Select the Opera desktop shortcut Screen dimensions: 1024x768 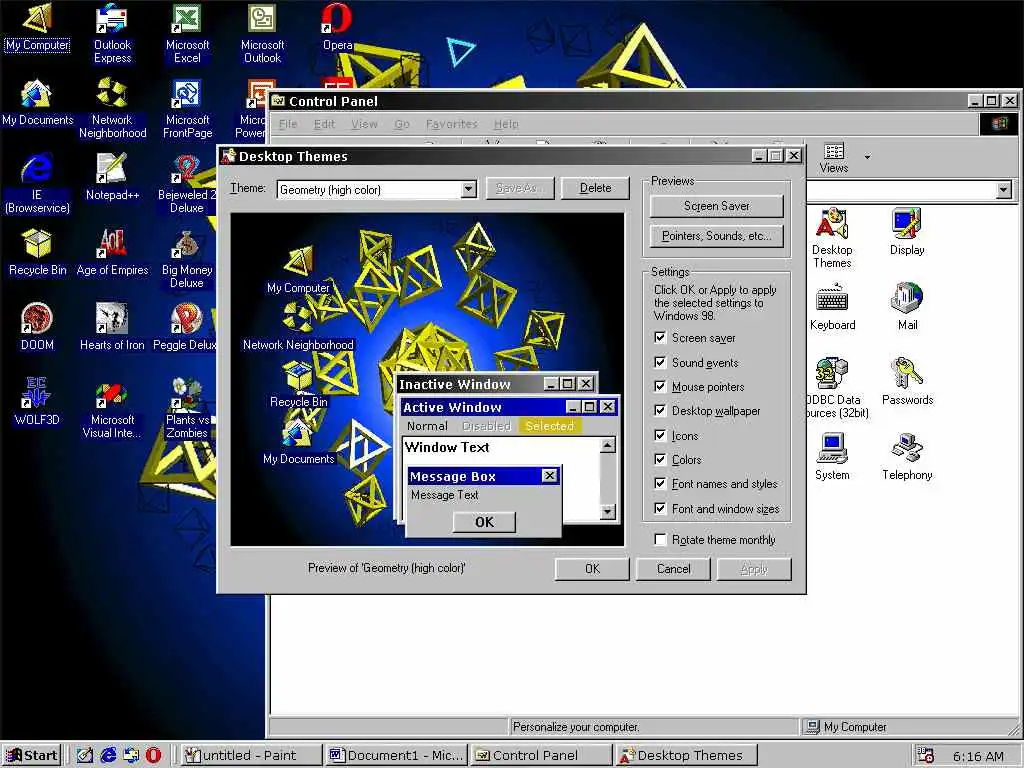338,26
